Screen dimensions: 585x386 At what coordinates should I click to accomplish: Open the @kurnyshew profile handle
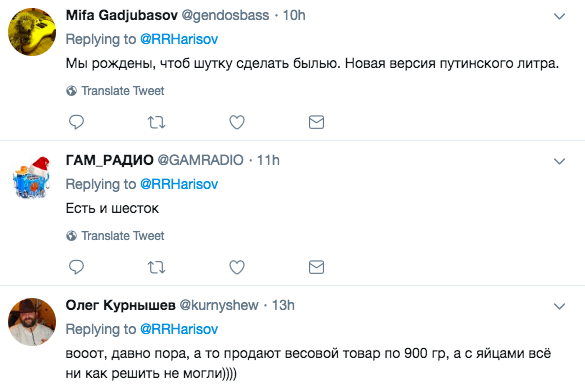point(219,305)
